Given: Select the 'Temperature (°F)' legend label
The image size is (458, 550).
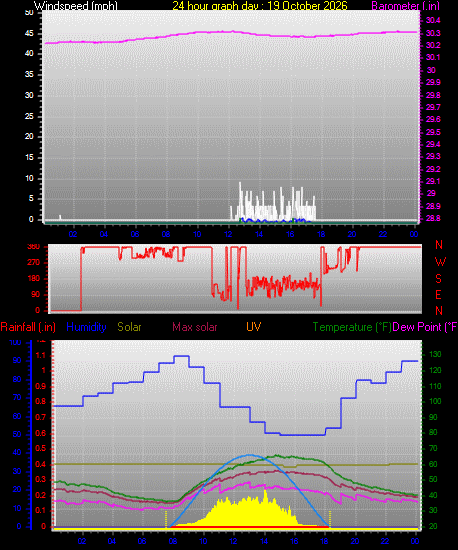Looking at the screenshot, I should [352, 327].
